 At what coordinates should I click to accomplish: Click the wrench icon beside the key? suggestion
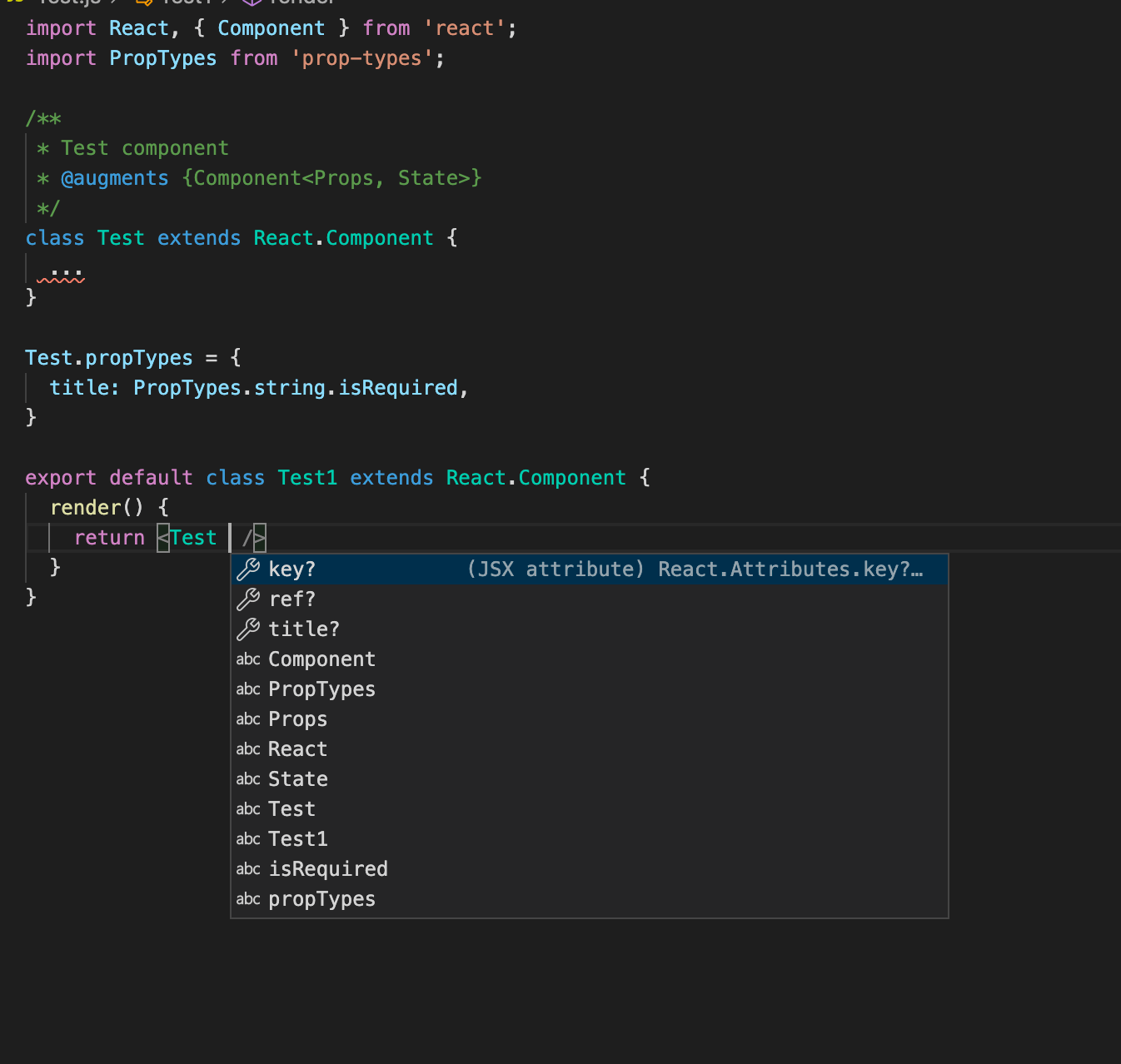247,569
